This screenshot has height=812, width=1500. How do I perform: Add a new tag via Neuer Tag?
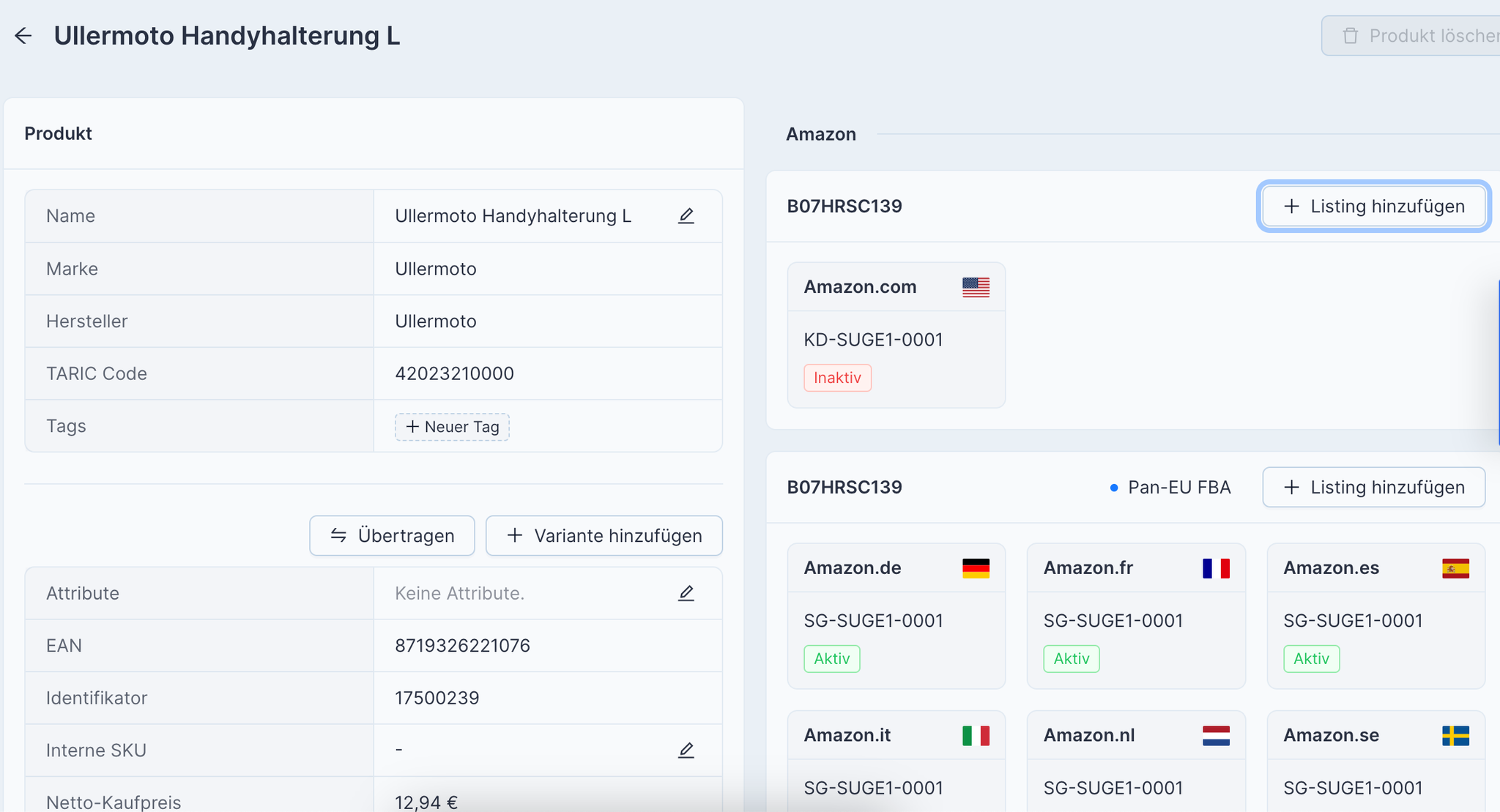point(453,427)
